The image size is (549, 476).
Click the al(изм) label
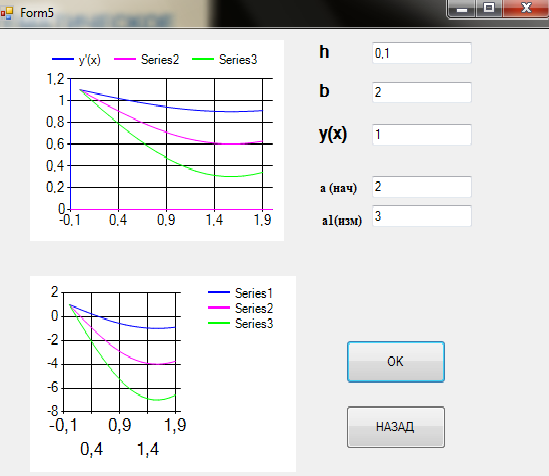(342, 221)
